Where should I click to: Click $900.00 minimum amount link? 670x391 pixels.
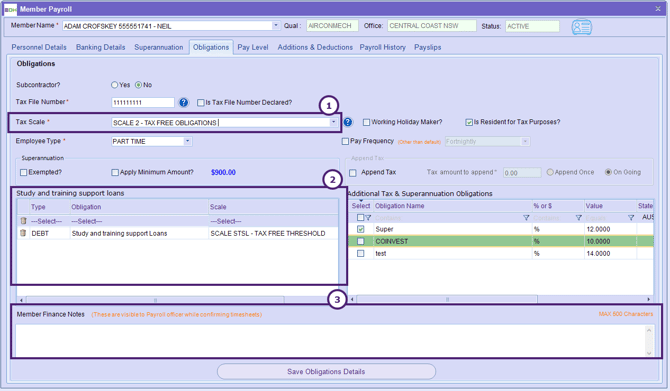click(223, 172)
